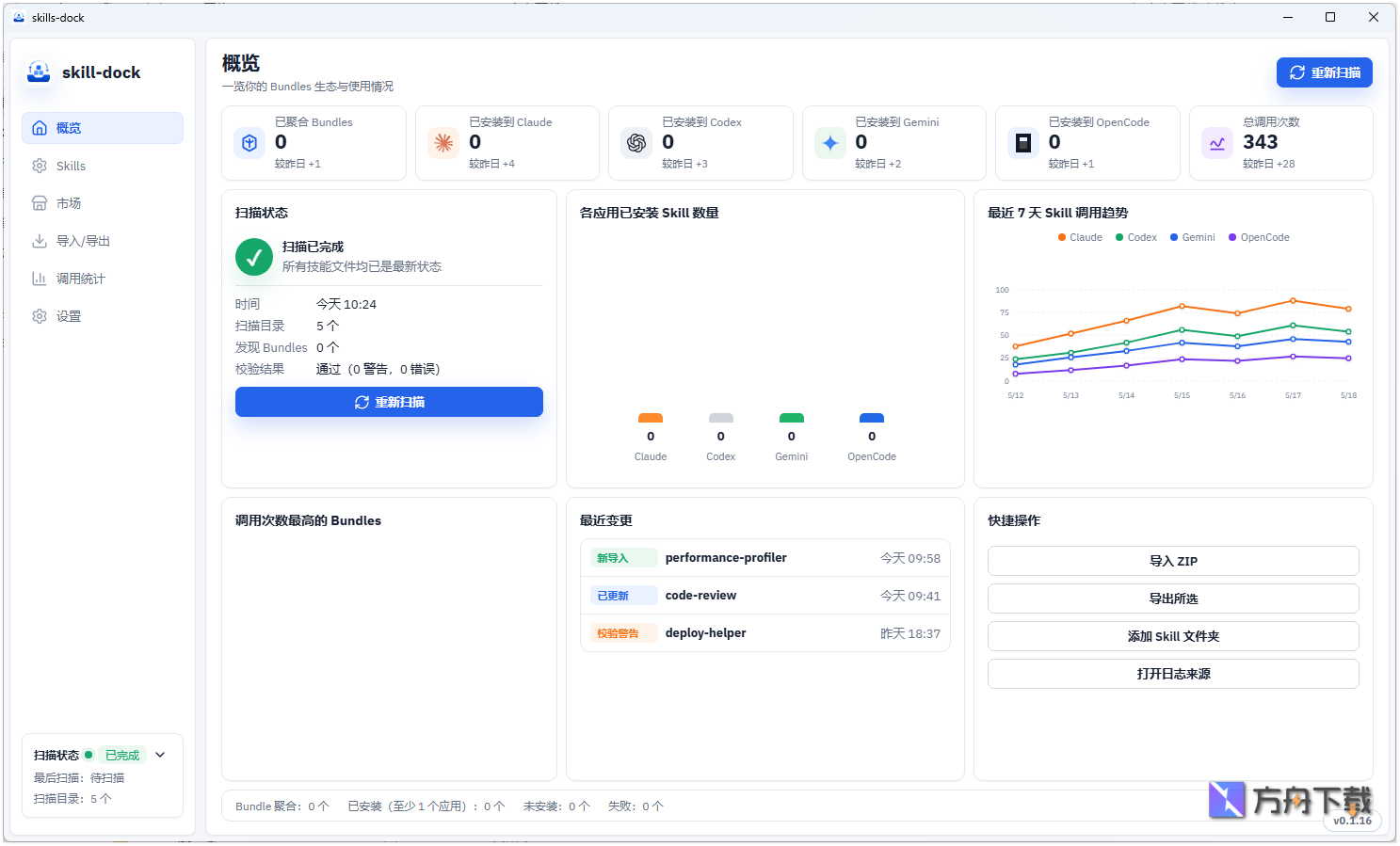The width and height of the screenshot is (1400, 846).
Task: Click the 较昨日 +28 text
Action: pos(1268,164)
